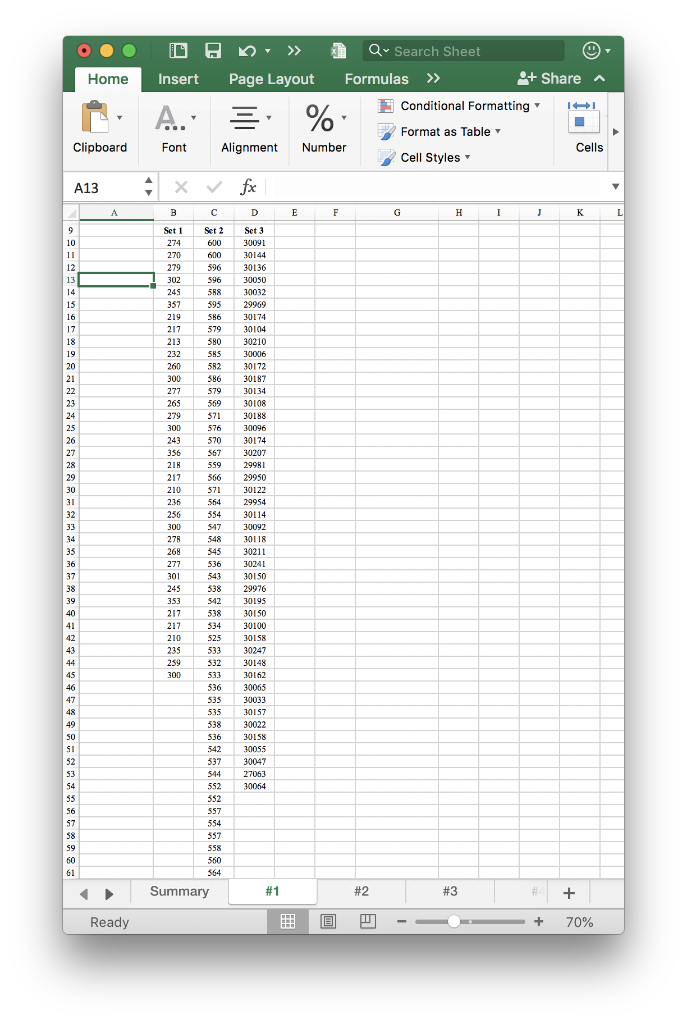This screenshot has height=1024, width=687.
Task: Click the Clipboard paste icon
Action: point(95,118)
